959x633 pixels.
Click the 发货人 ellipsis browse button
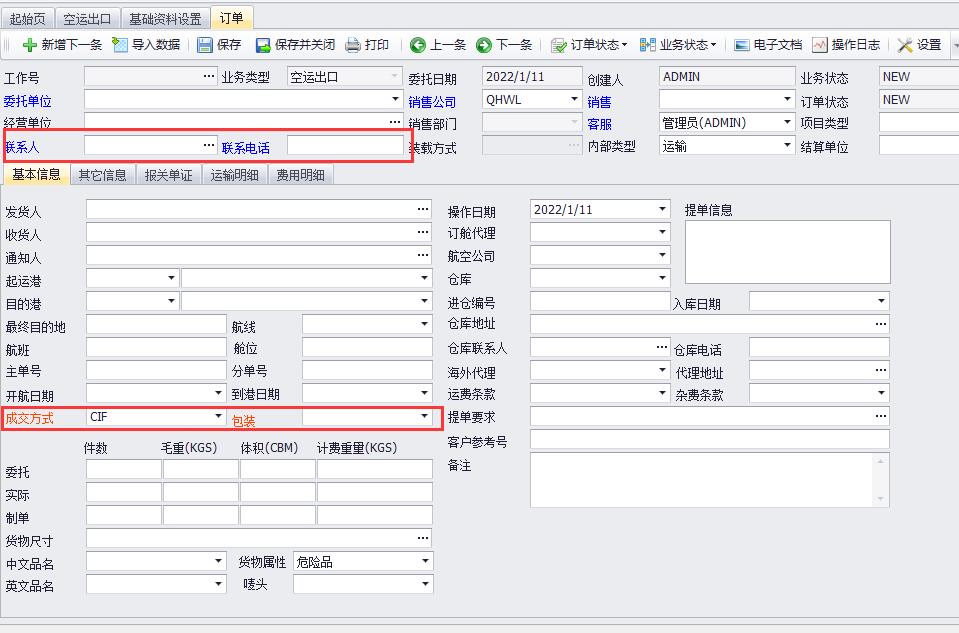coord(423,209)
